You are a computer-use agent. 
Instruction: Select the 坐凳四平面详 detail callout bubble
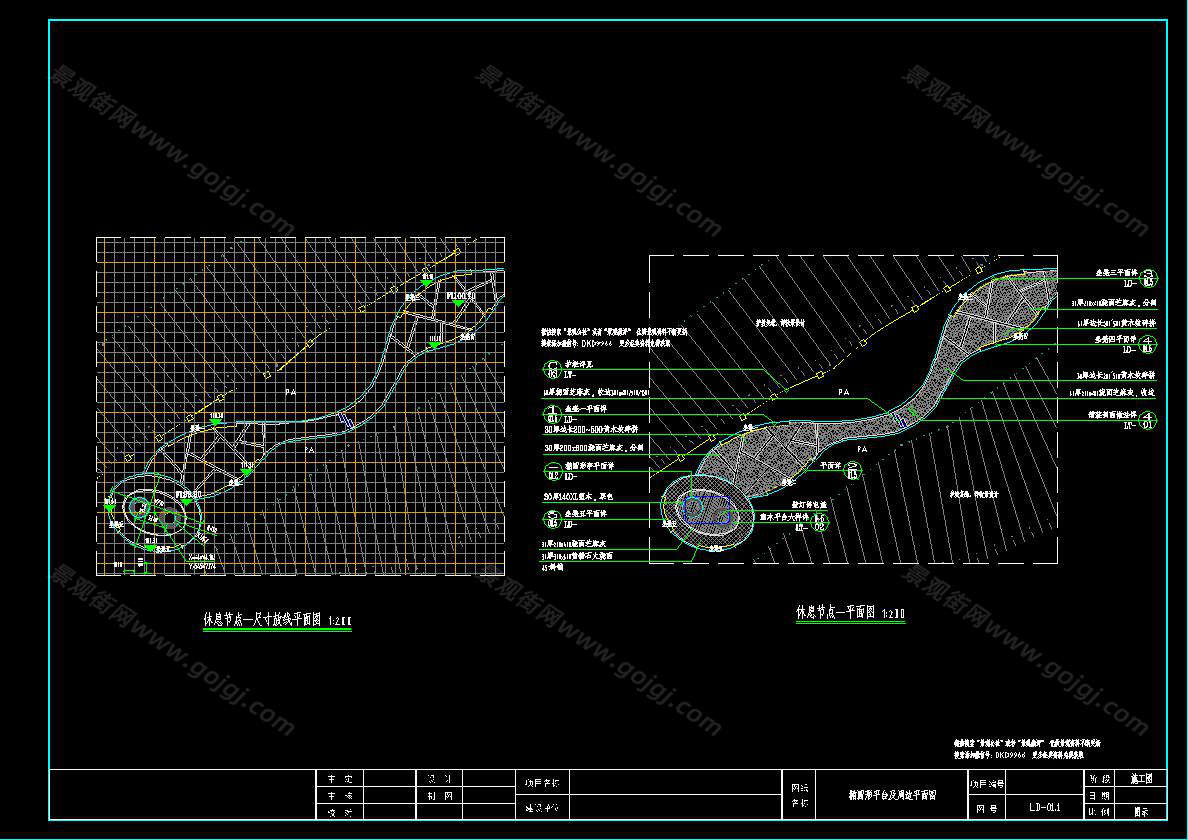[x=1149, y=345]
